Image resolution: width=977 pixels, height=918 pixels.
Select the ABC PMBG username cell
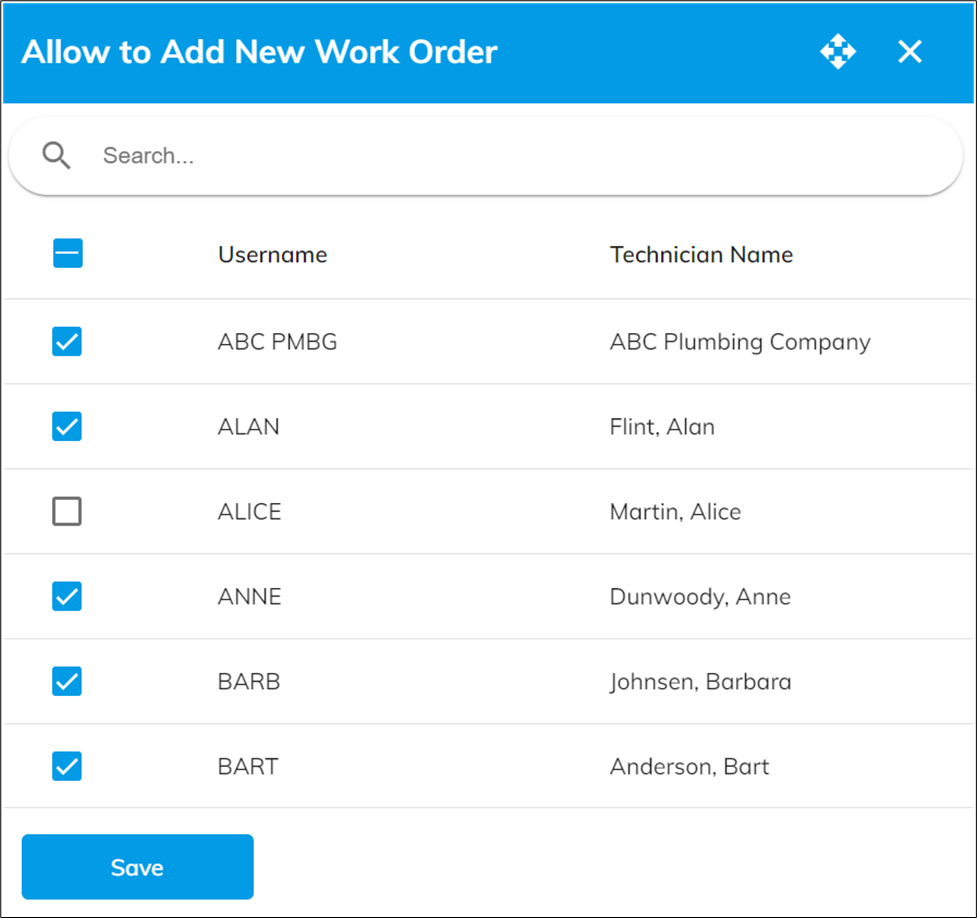coord(277,342)
